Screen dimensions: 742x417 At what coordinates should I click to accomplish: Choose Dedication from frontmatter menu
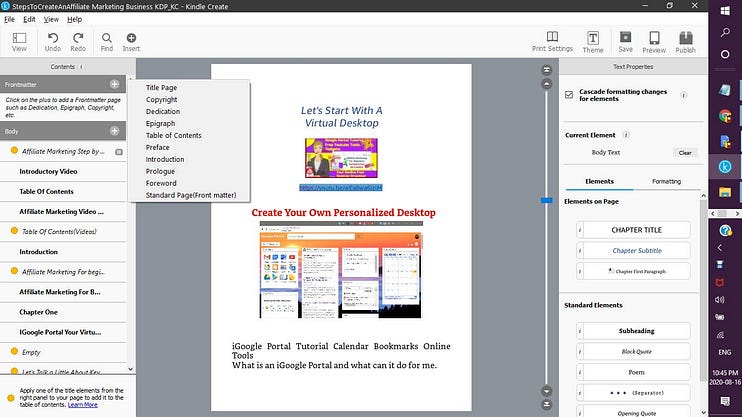(x=163, y=111)
